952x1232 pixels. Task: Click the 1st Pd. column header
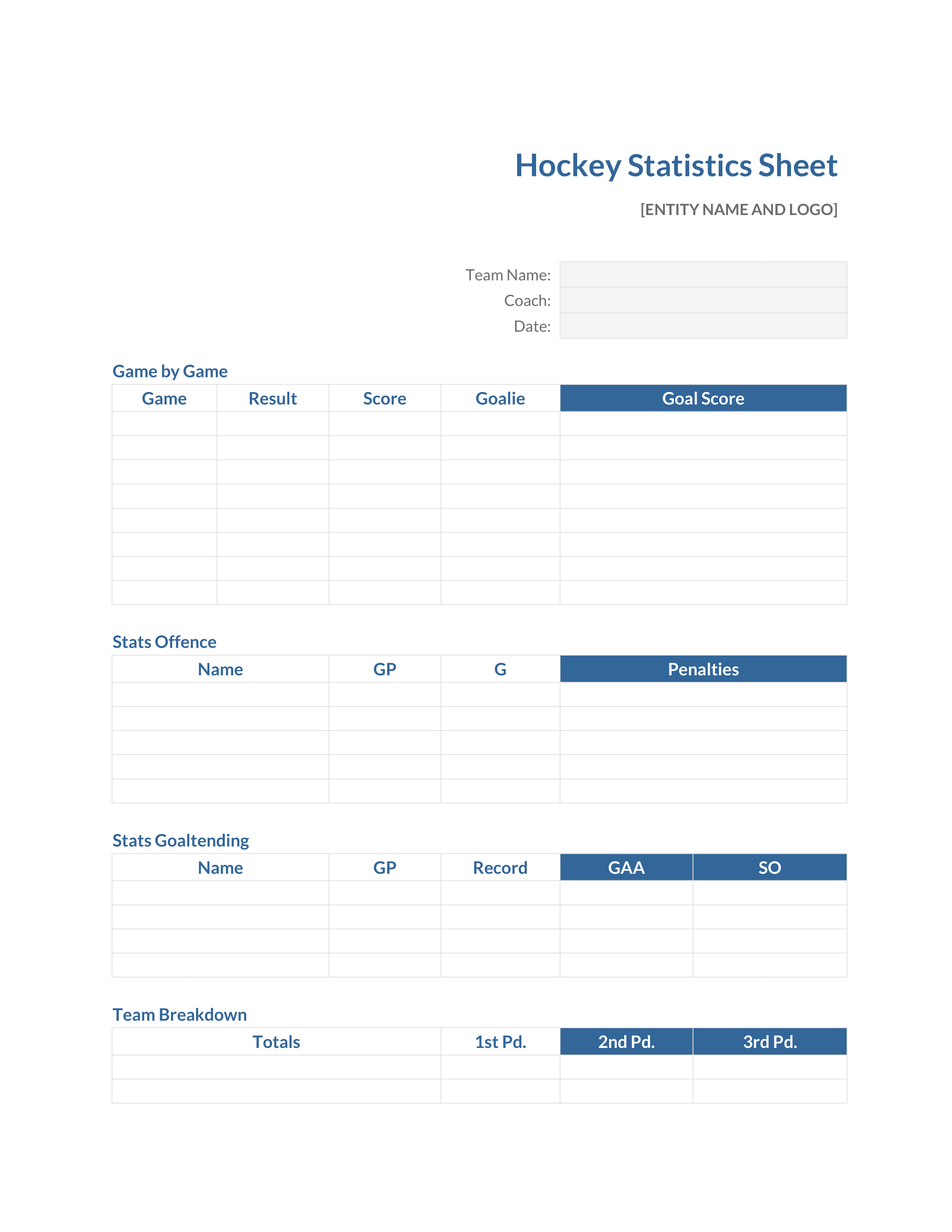coord(500,1041)
